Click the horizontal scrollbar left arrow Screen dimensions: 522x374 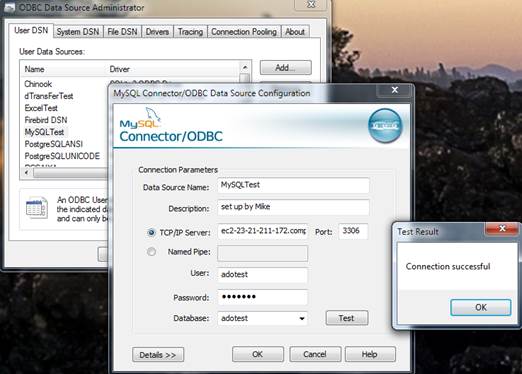tap(26, 173)
